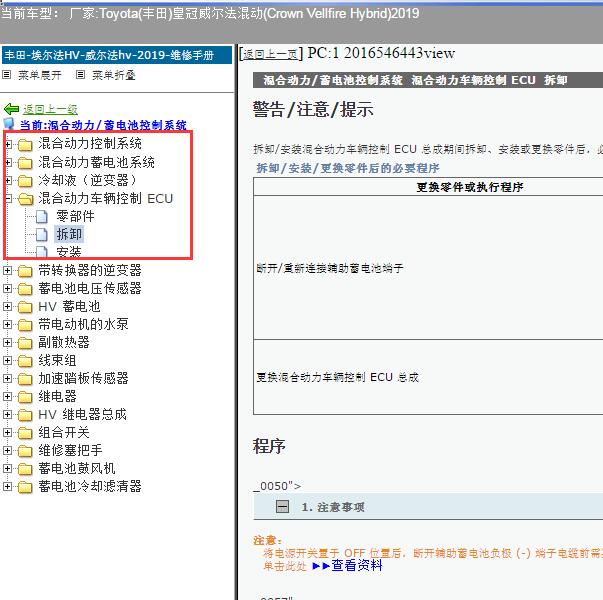Open the 冷却液（逆变器）folder item
The image size is (603, 600).
pos(88,180)
